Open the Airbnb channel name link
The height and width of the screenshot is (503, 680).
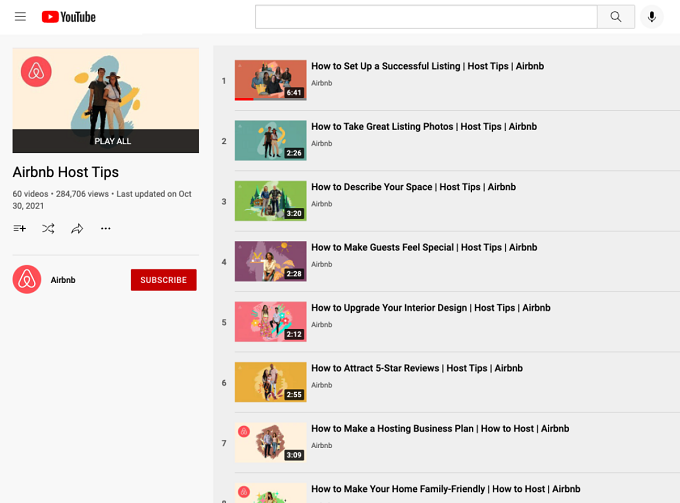(x=63, y=280)
